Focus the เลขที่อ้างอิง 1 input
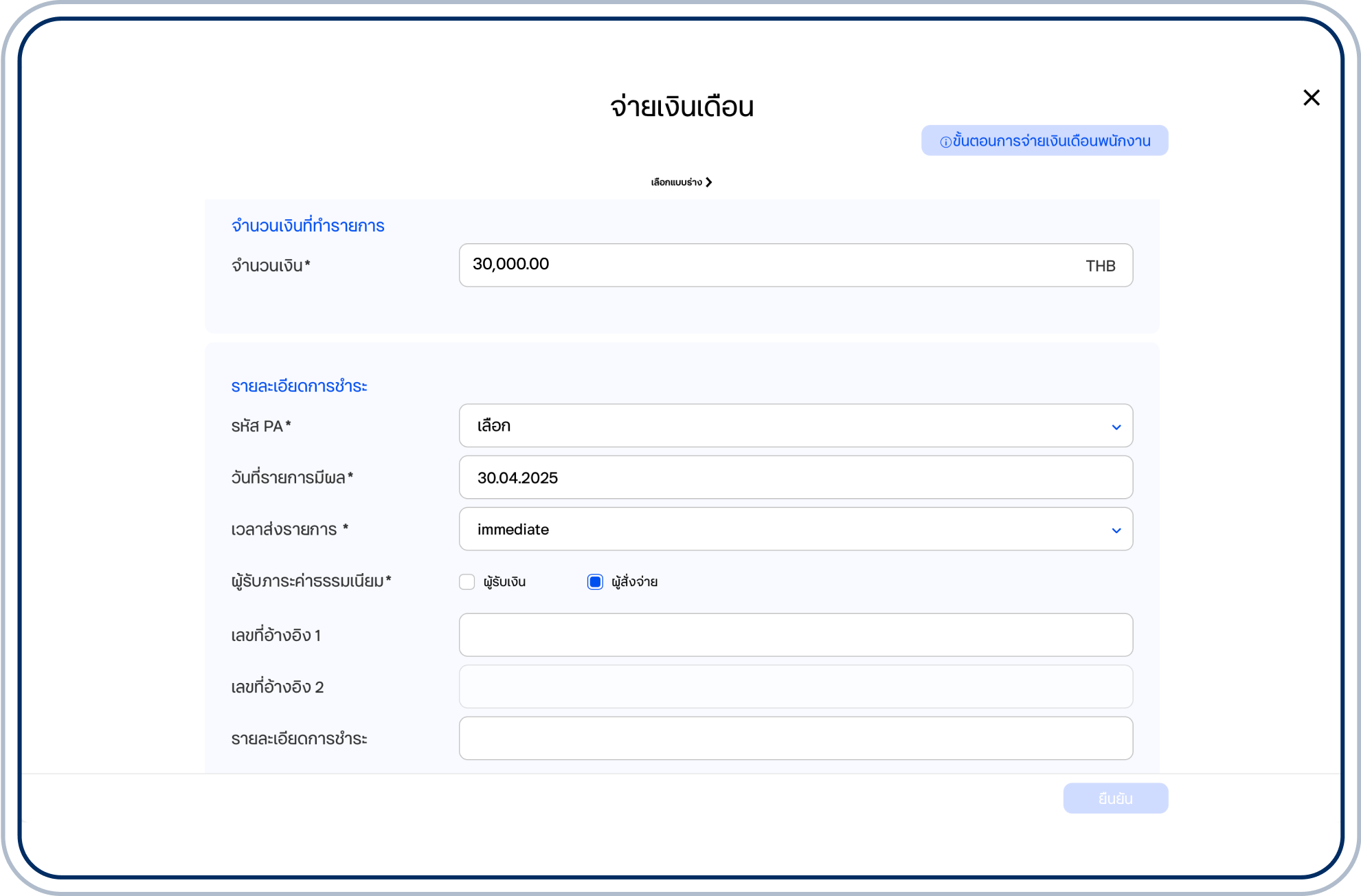The image size is (1361, 896). [x=795, y=635]
